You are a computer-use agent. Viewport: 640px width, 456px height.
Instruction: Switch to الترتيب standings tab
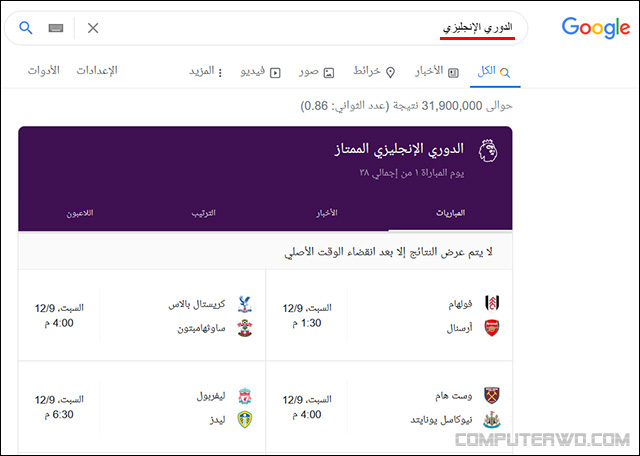tap(203, 213)
